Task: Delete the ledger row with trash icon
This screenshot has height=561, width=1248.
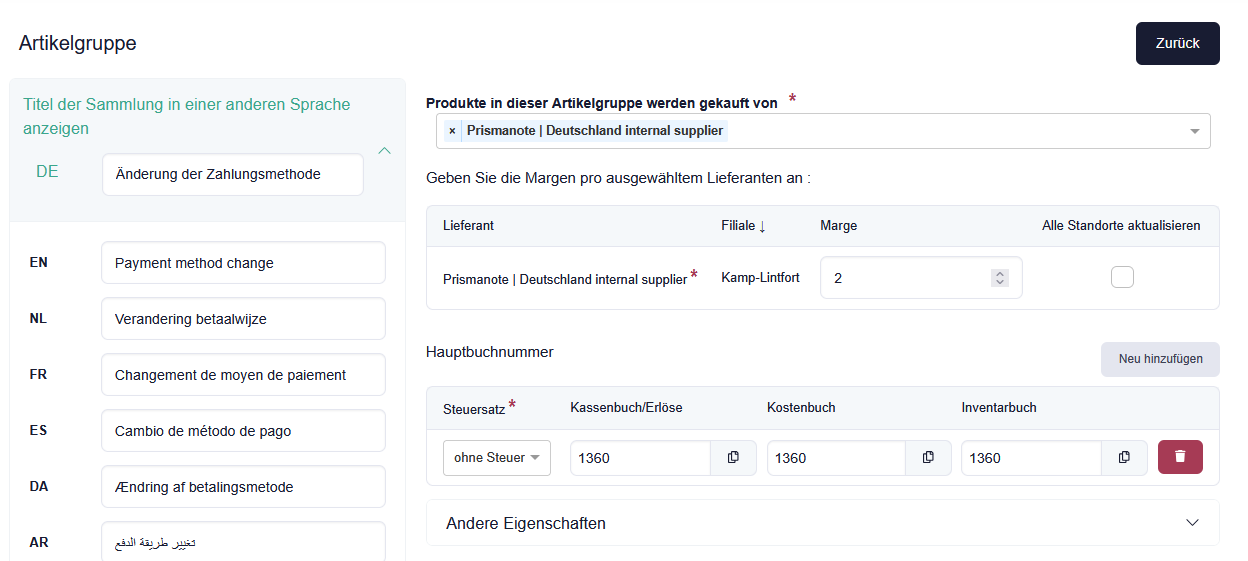Action: [x=1180, y=457]
